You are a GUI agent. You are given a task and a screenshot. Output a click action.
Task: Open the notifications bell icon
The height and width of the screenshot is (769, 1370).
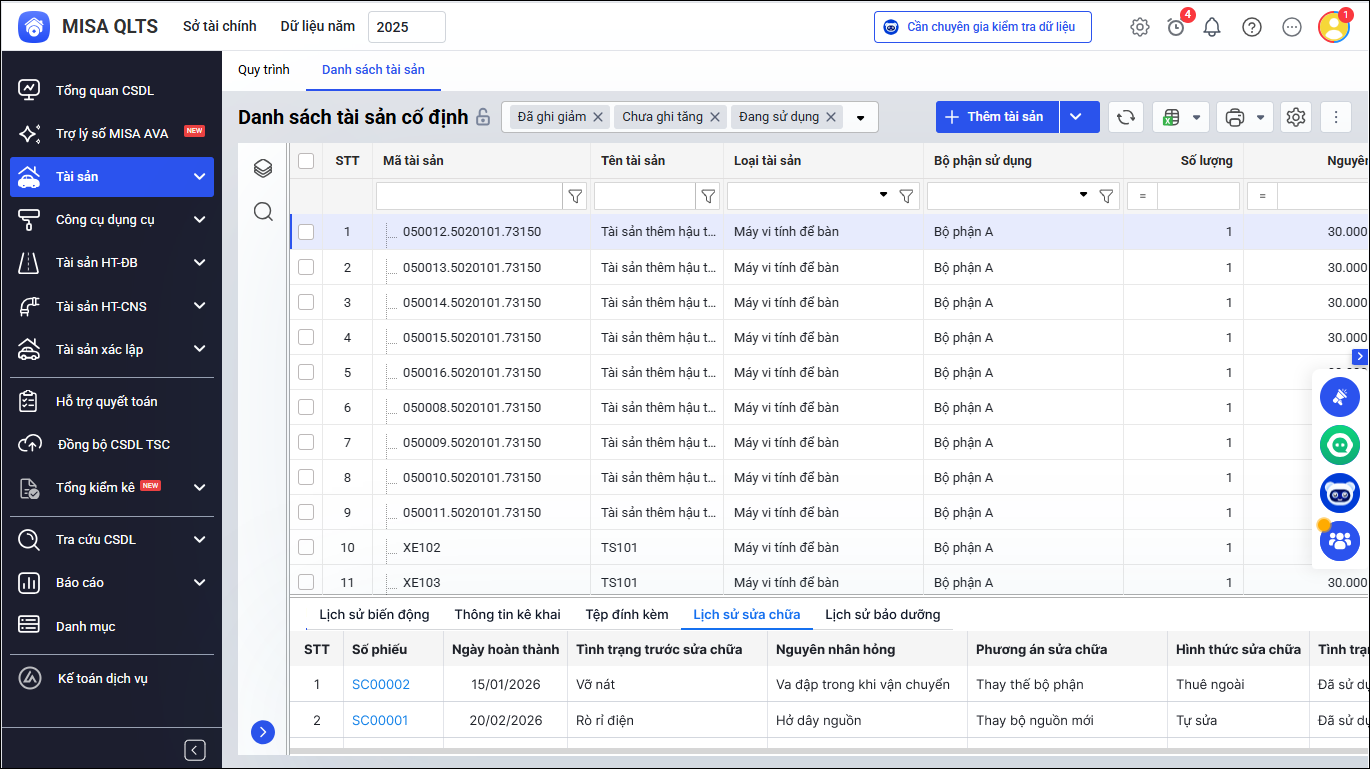(x=1212, y=27)
